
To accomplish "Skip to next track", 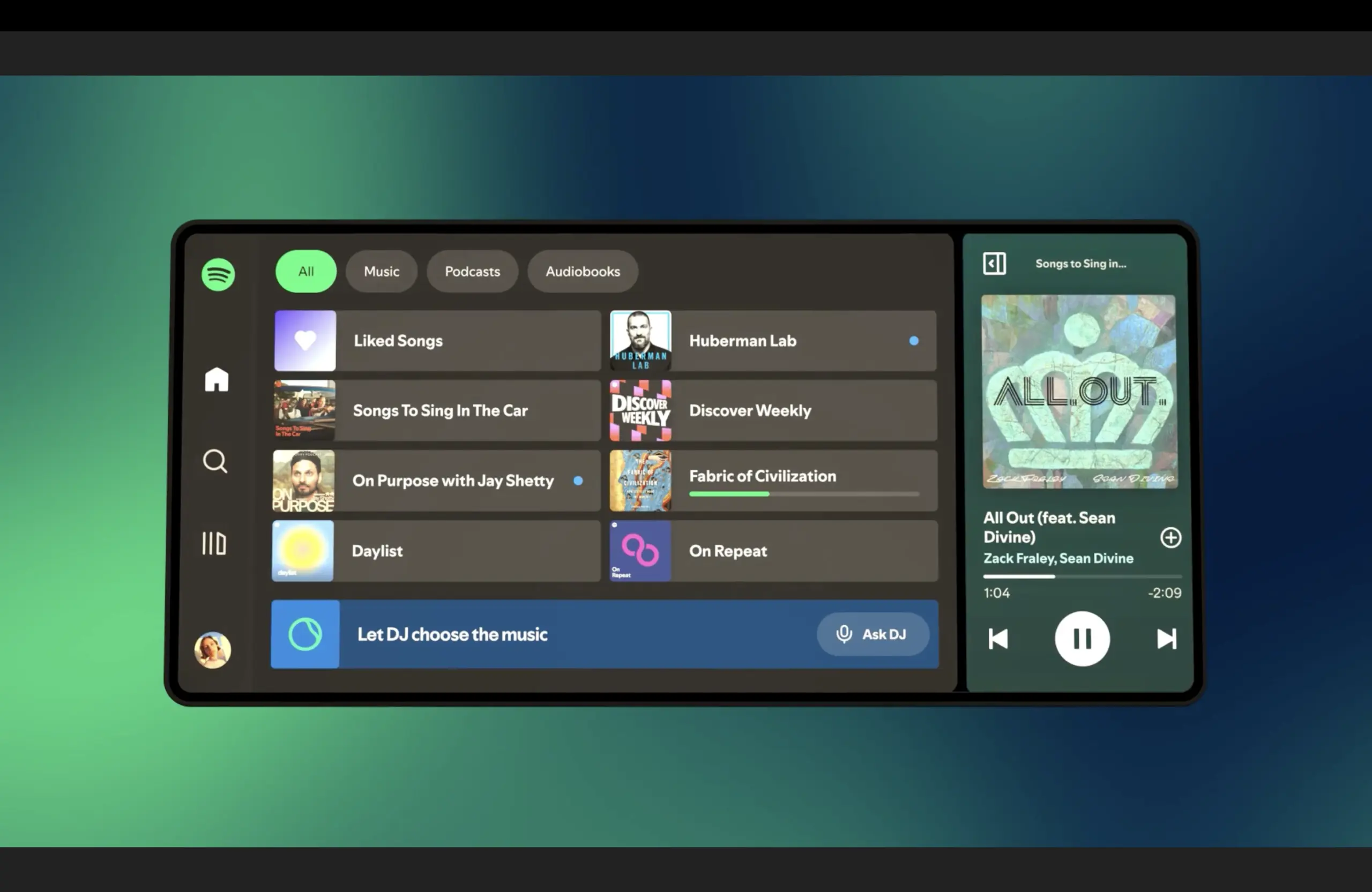I will pyautogui.click(x=1167, y=639).
